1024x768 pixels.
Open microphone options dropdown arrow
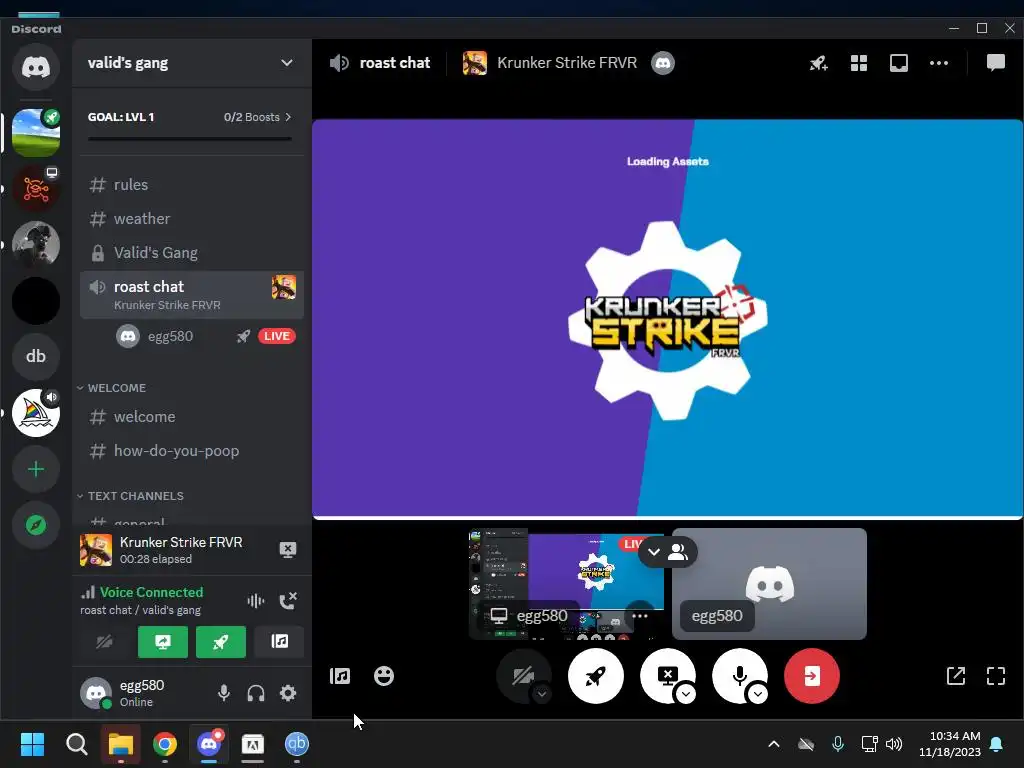pyautogui.click(x=758, y=694)
